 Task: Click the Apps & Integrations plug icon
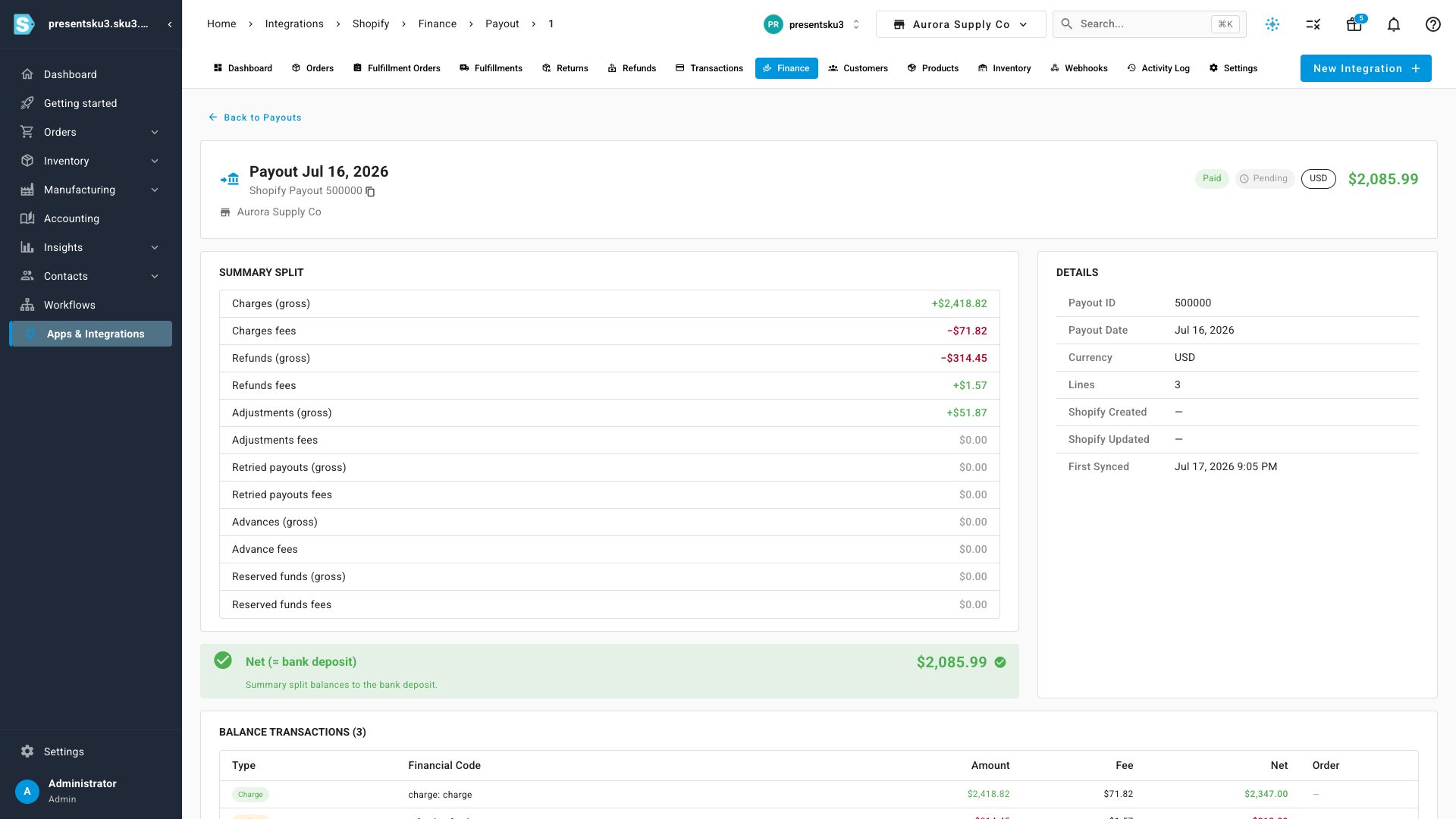(30, 334)
